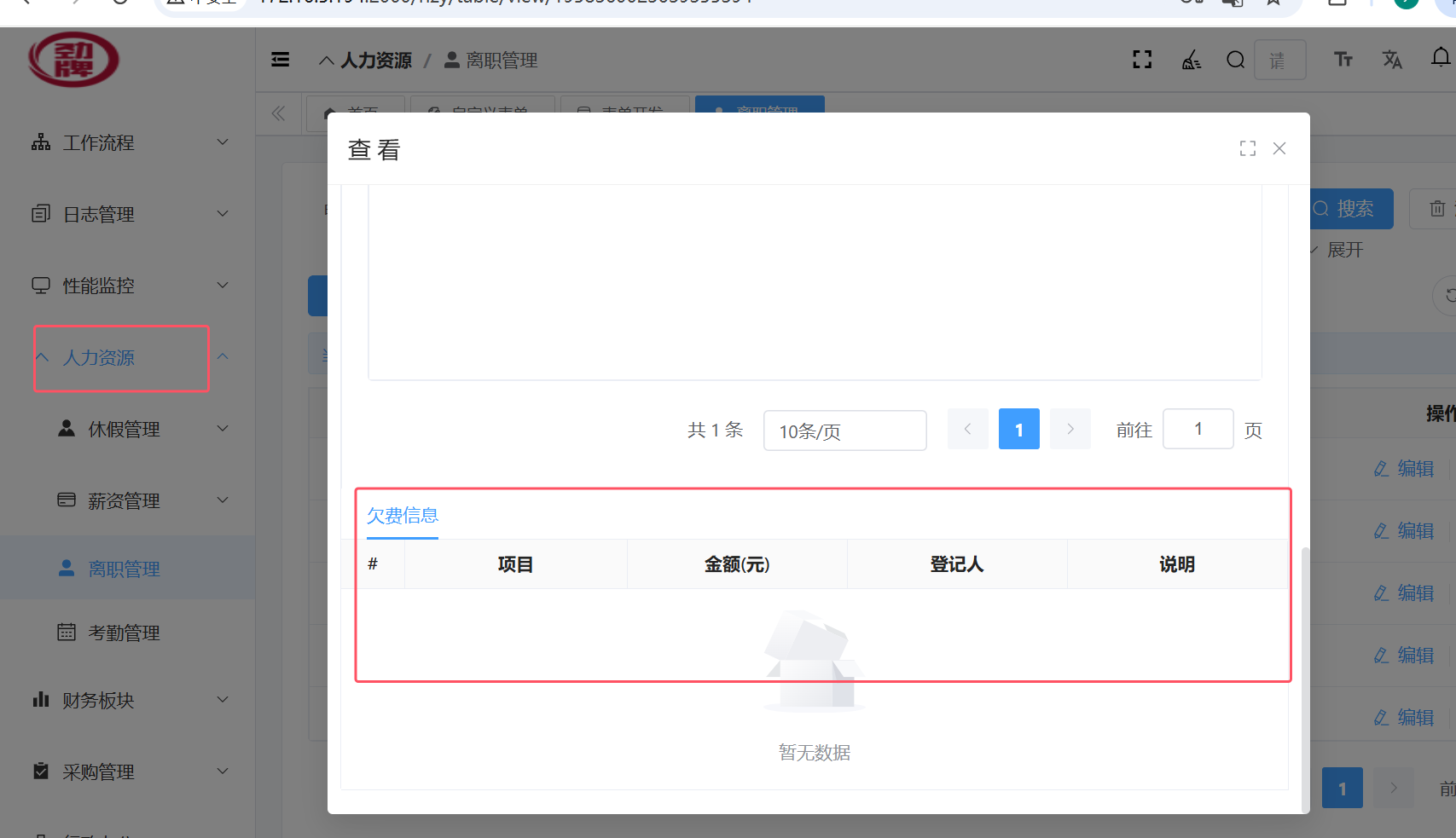
Task: Open notifications bell icon
Action: [1441, 58]
